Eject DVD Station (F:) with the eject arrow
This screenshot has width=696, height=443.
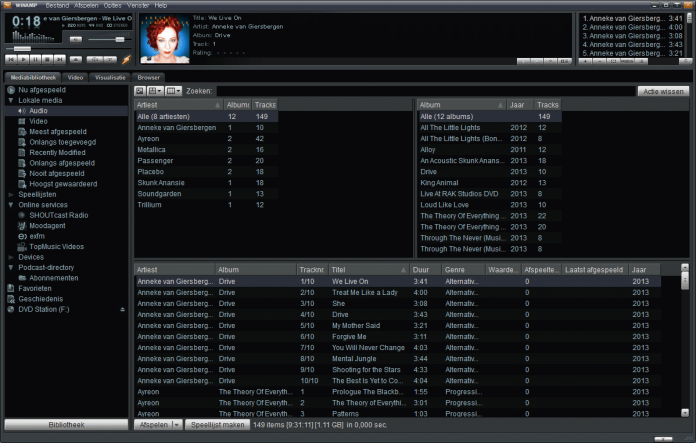tap(123, 309)
